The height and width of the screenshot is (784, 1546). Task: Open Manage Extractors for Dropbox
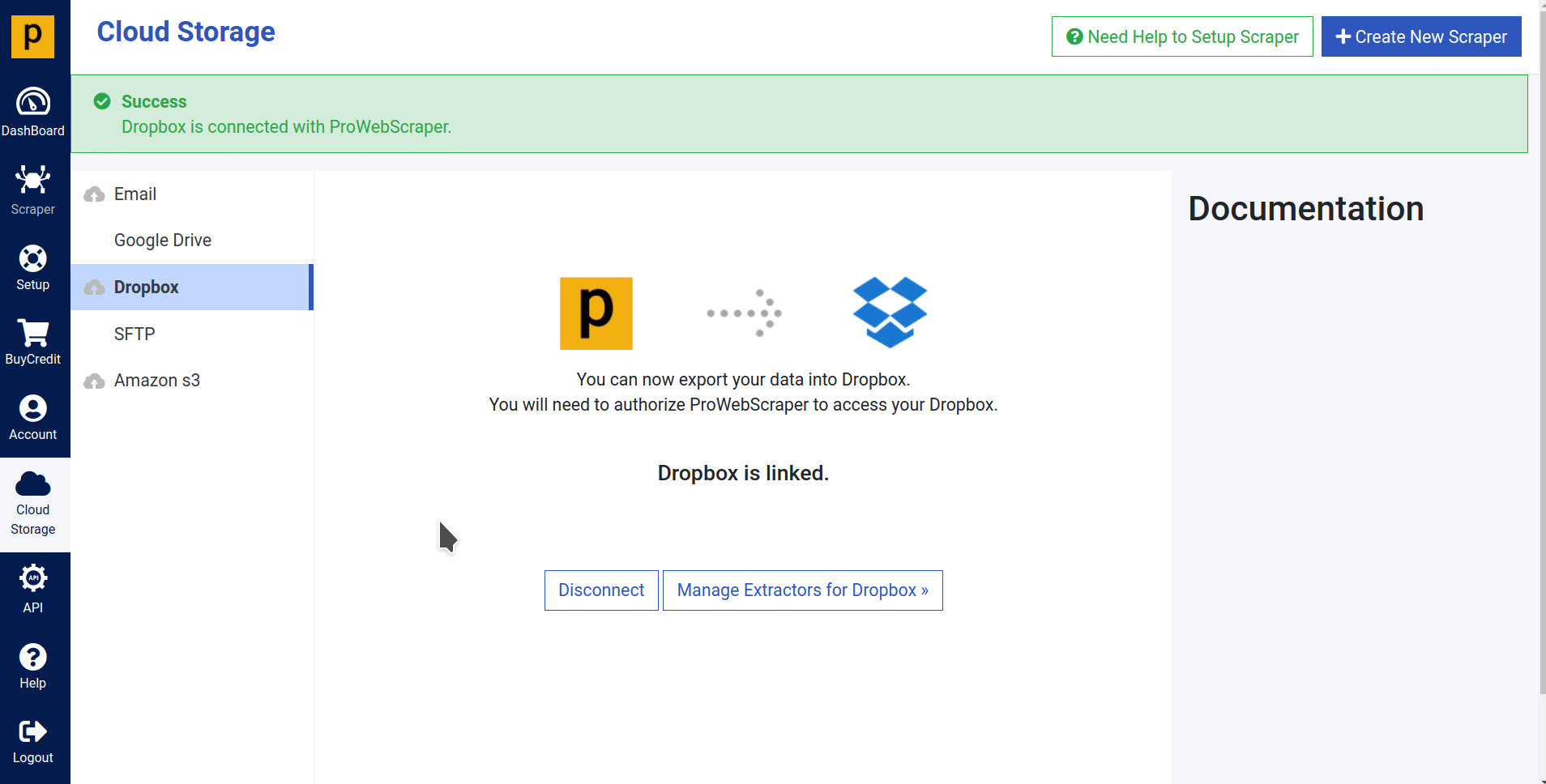(803, 590)
